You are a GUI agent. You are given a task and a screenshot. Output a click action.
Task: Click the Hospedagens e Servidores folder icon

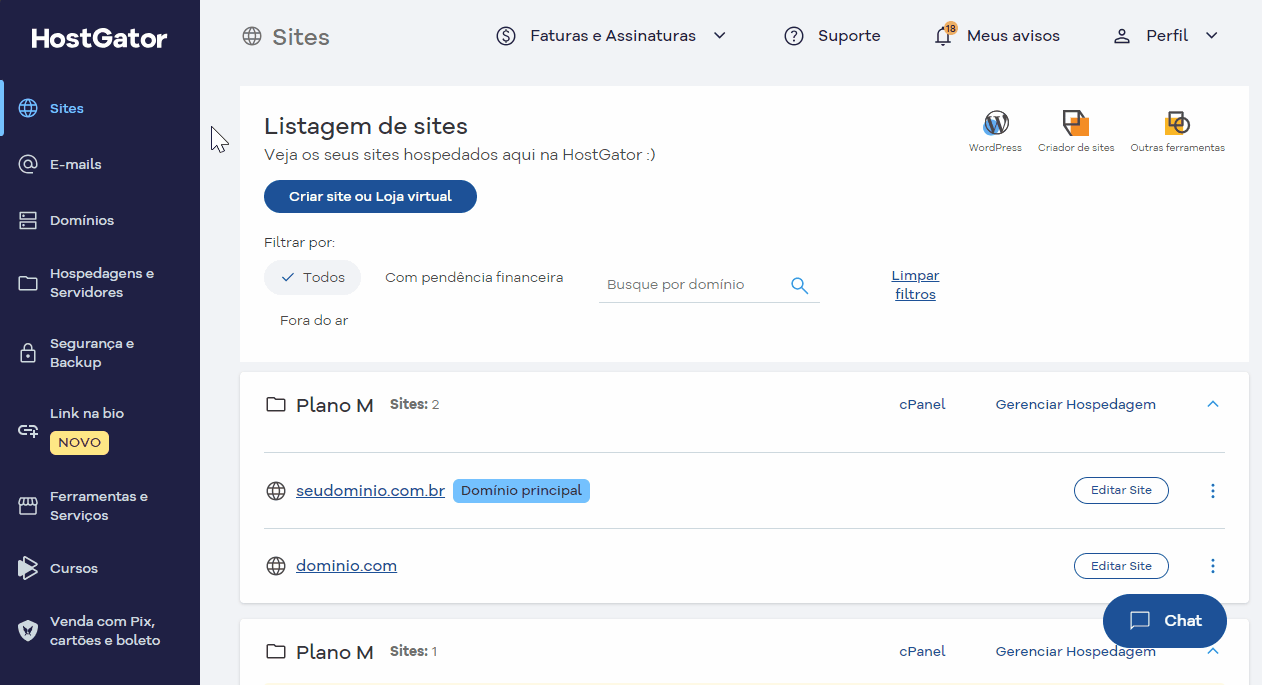pos(28,283)
